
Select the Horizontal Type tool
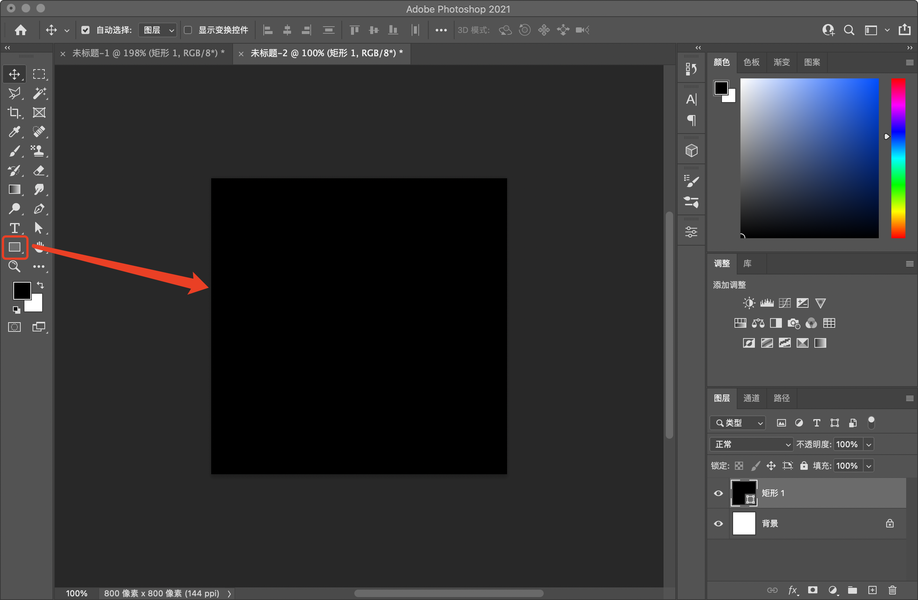click(15, 228)
